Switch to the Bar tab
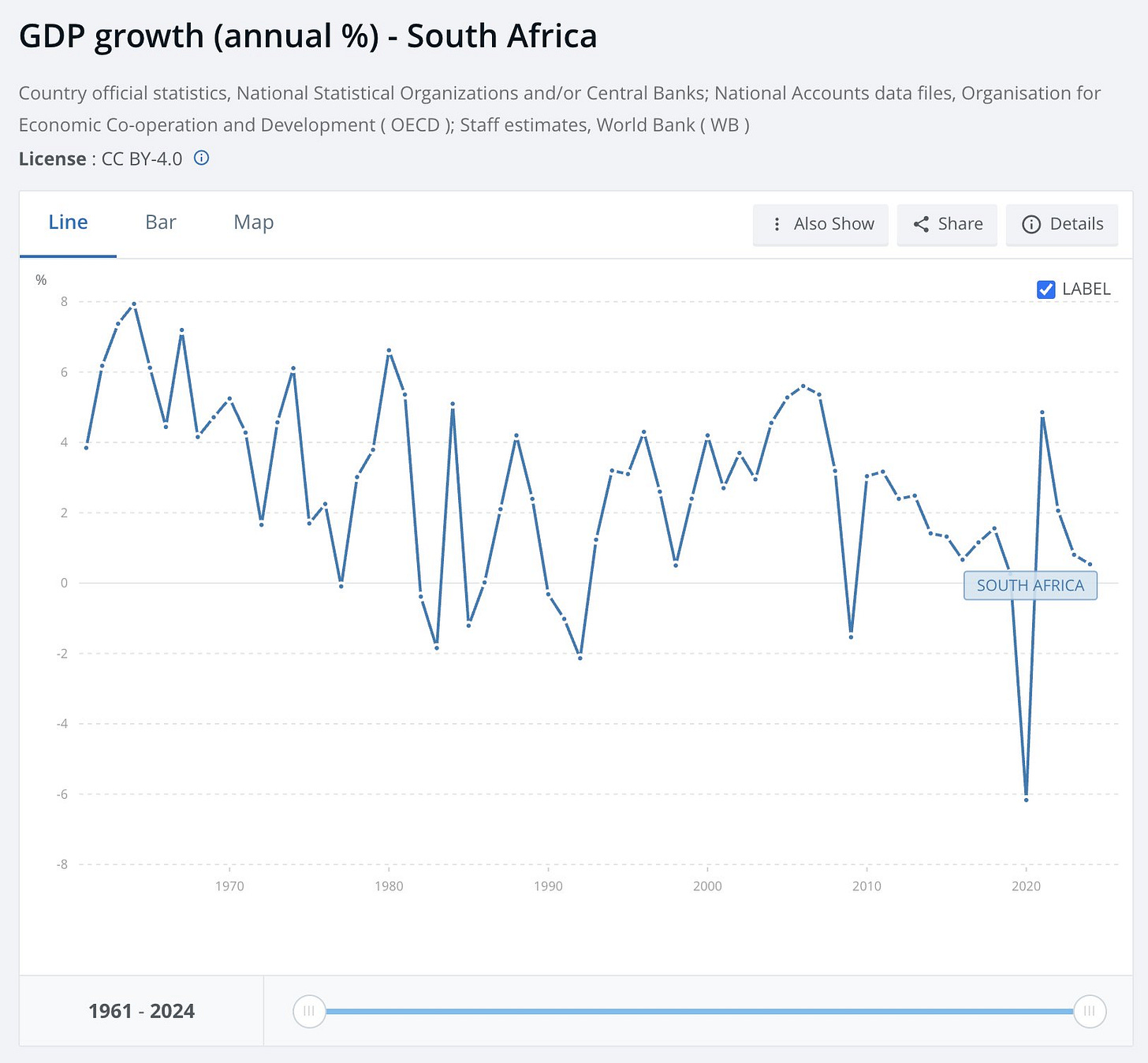The width and height of the screenshot is (1148, 1063). click(x=161, y=222)
